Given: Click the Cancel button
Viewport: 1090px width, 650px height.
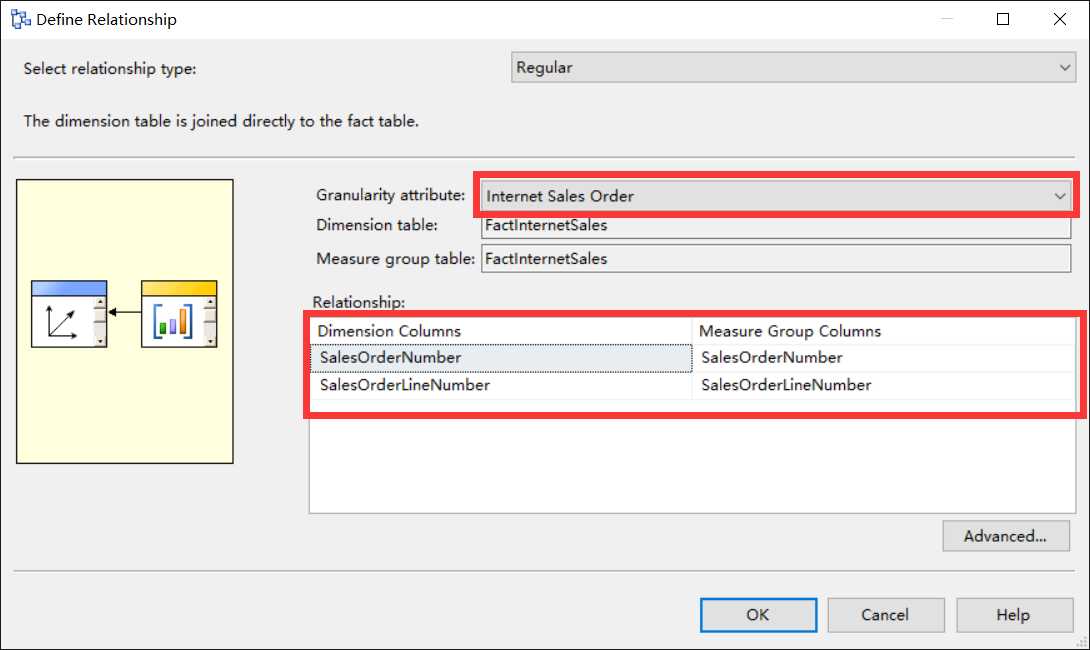Looking at the screenshot, I should (886, 615).
